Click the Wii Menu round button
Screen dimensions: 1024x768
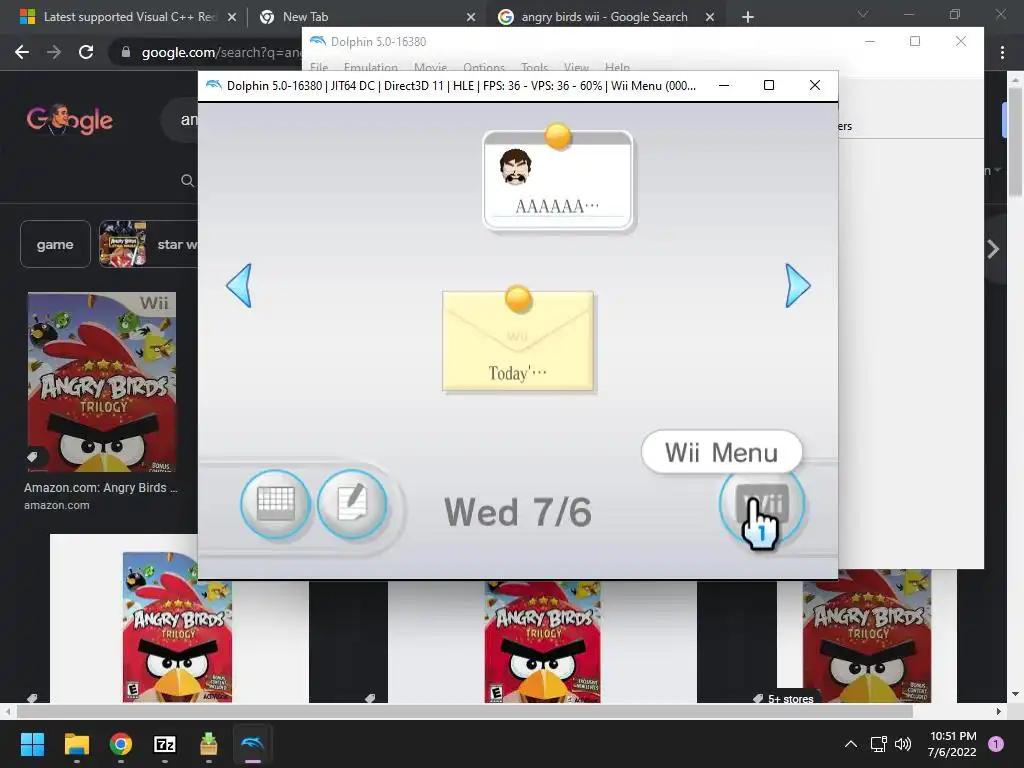click(x=762, y=504)
